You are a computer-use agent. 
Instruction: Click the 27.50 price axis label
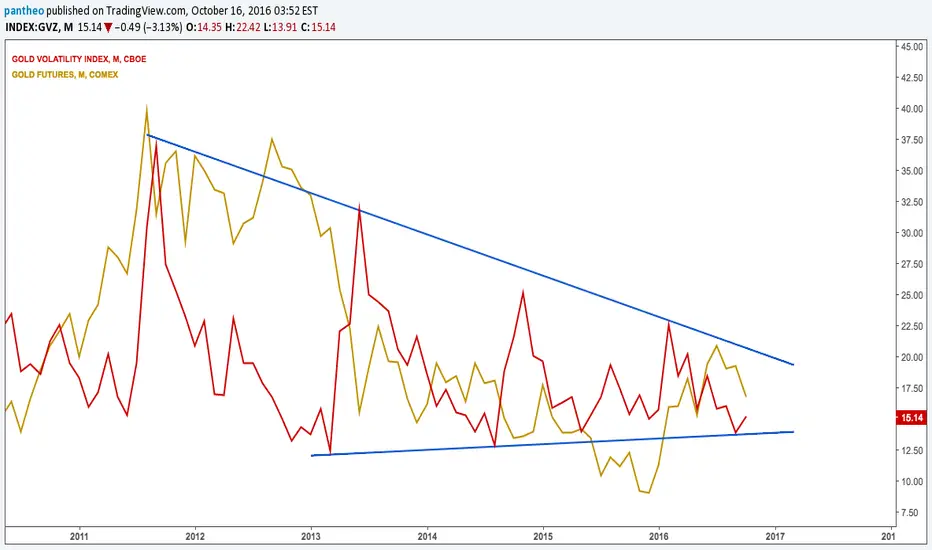912,264
